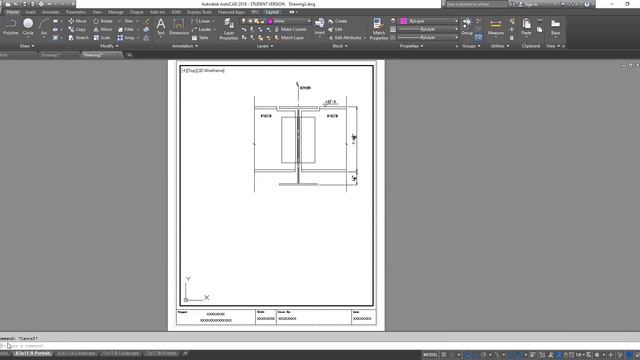The image size is (640, 360).
Task: Open the lineweight ByLayer dropdown
Action: [x=428, y=29]
